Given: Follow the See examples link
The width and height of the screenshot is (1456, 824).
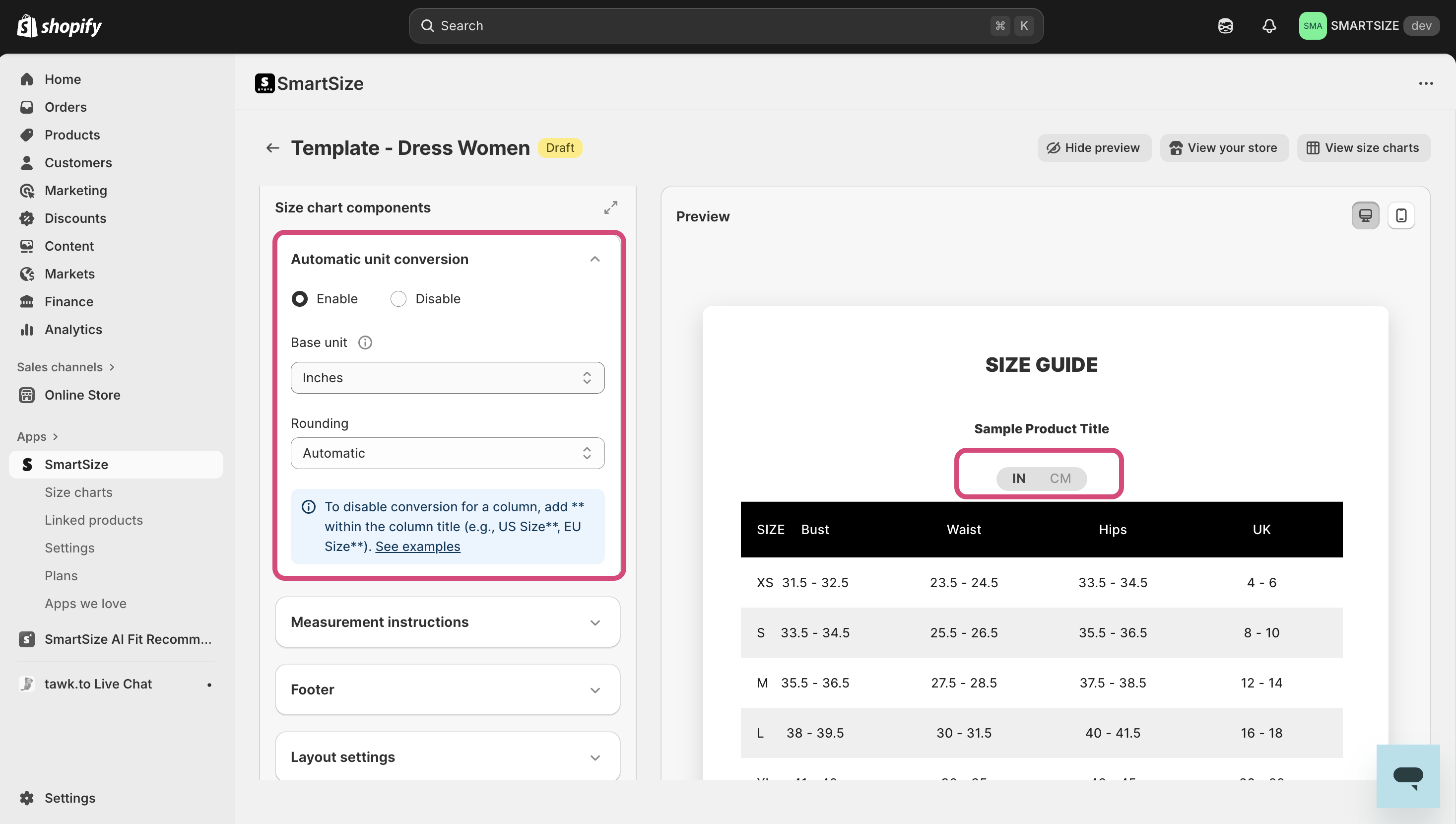Looking at the screenshot, I should [417, 547].
